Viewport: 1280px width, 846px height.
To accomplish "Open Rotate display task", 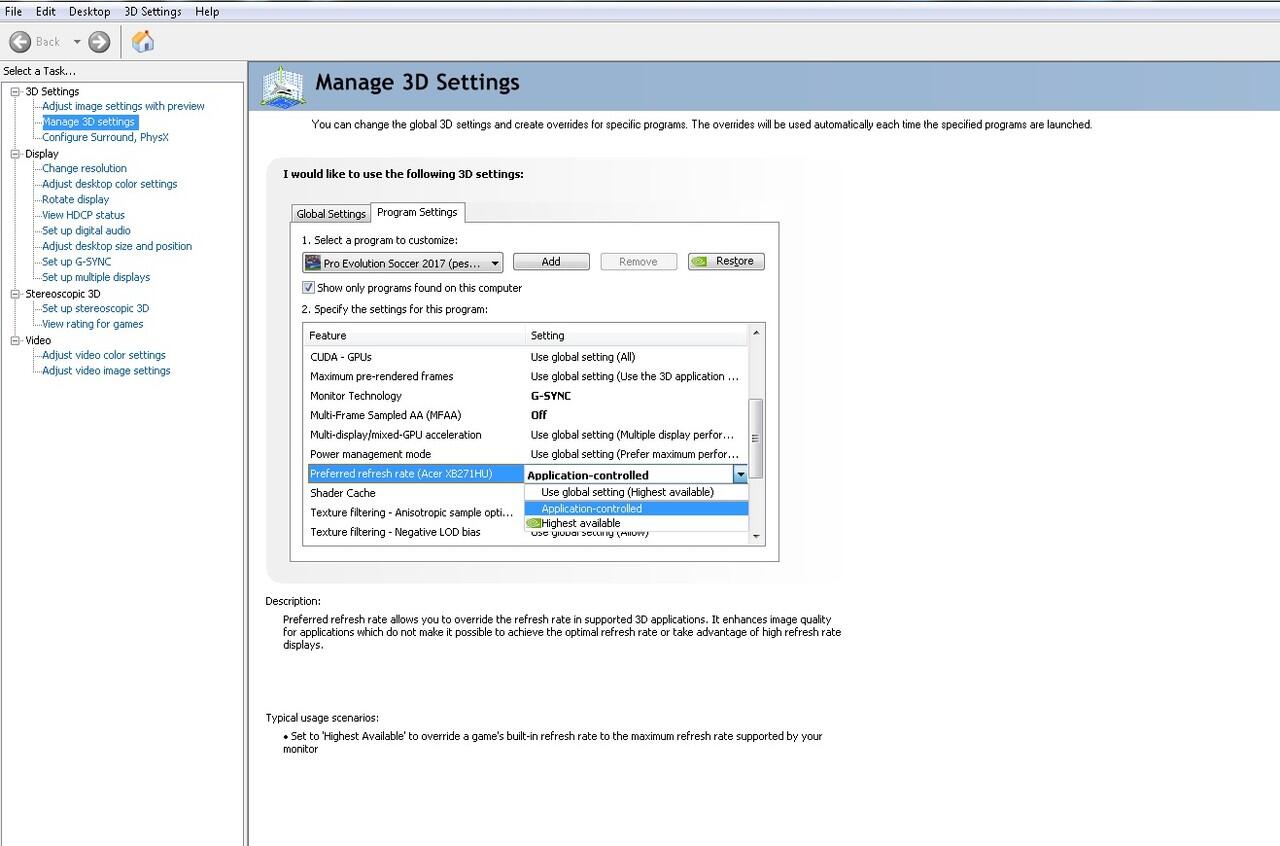I will tap(76, 199).
